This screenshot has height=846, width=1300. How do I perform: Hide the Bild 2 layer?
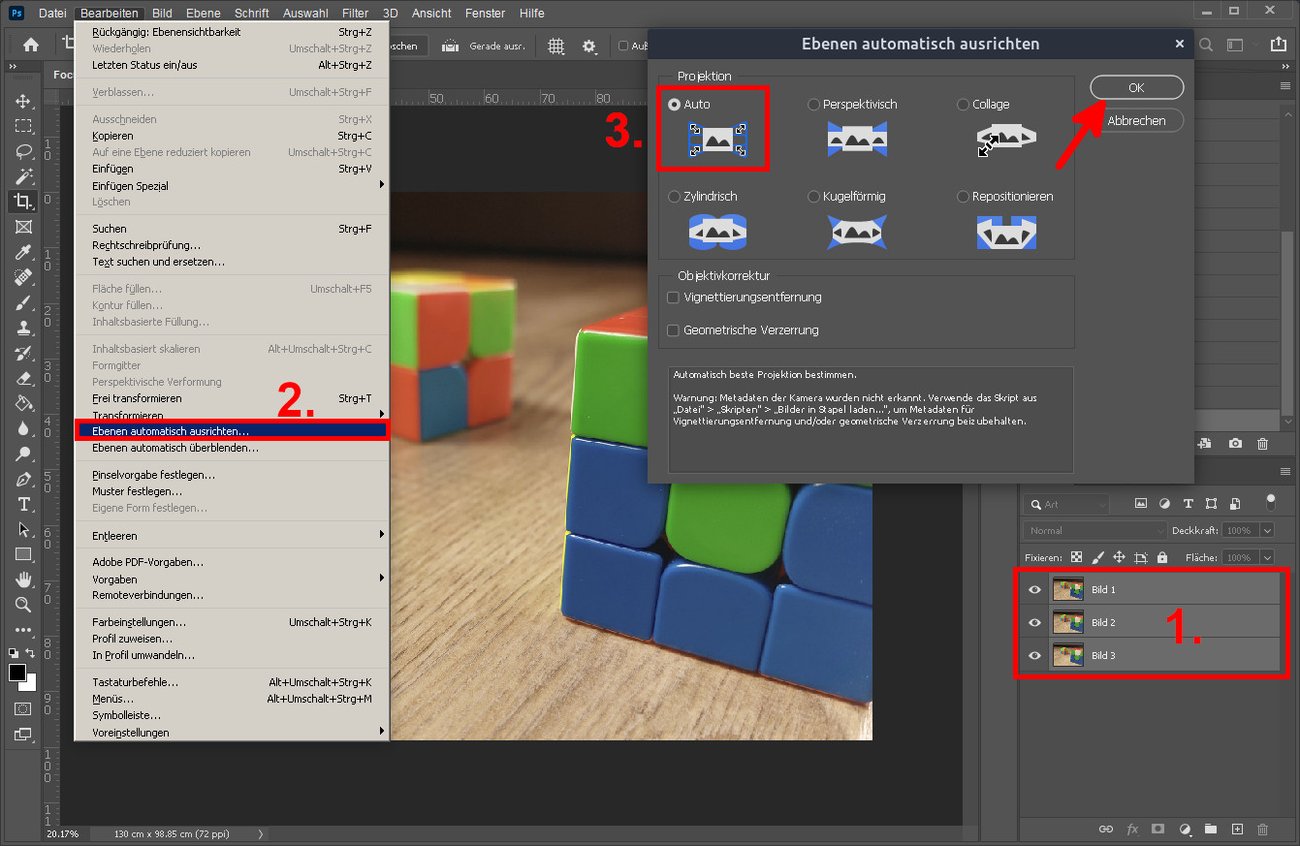click(1036, 622)
